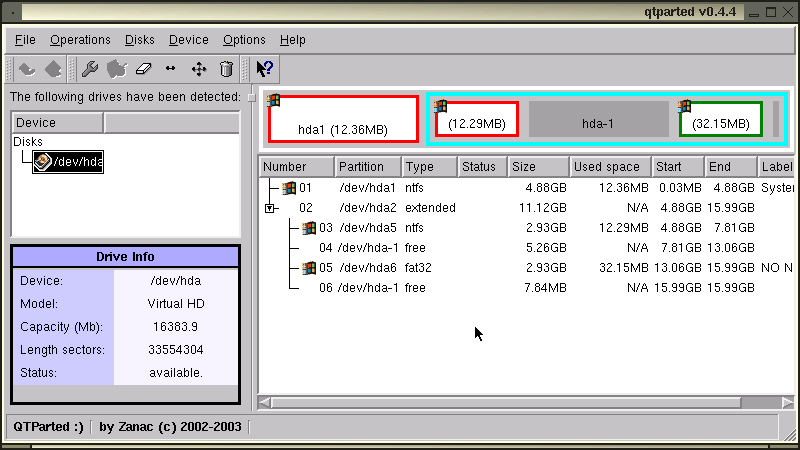This screenshot has height=450, width=800.
Task: Select the /dev/hda5 ntfs row
Action: (x=527, y=228)
